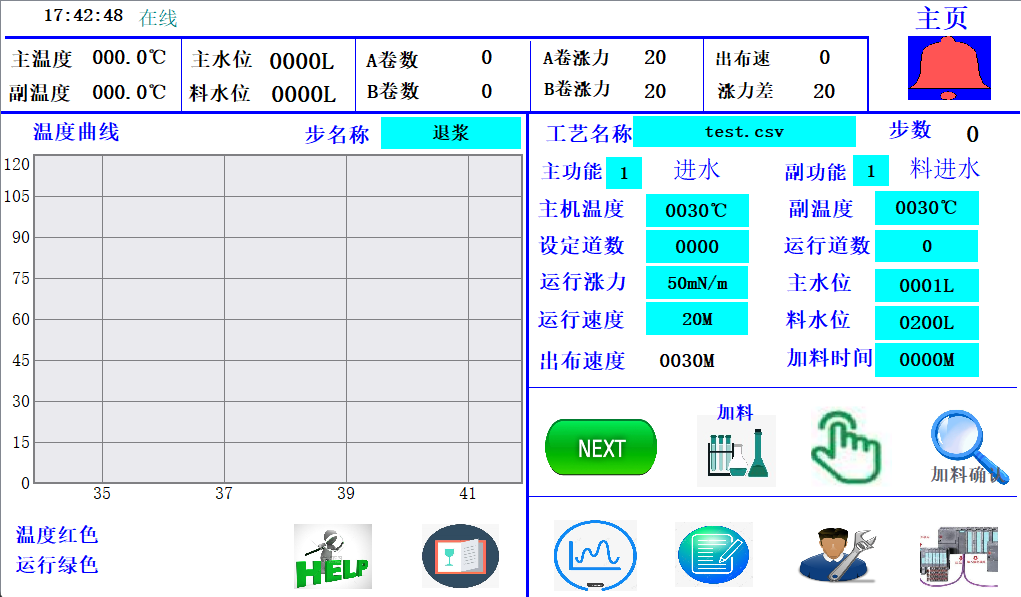
Task: Click the 加料 chemical flask icon
Action: 736,450
